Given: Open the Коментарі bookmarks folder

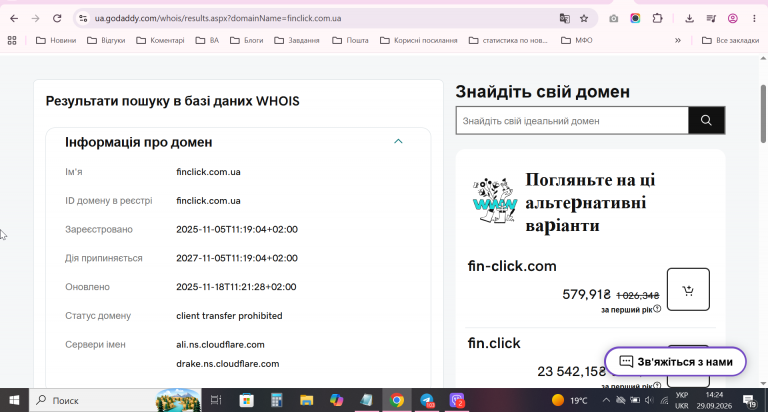Looking at the screenshot, I should [160, 40].
